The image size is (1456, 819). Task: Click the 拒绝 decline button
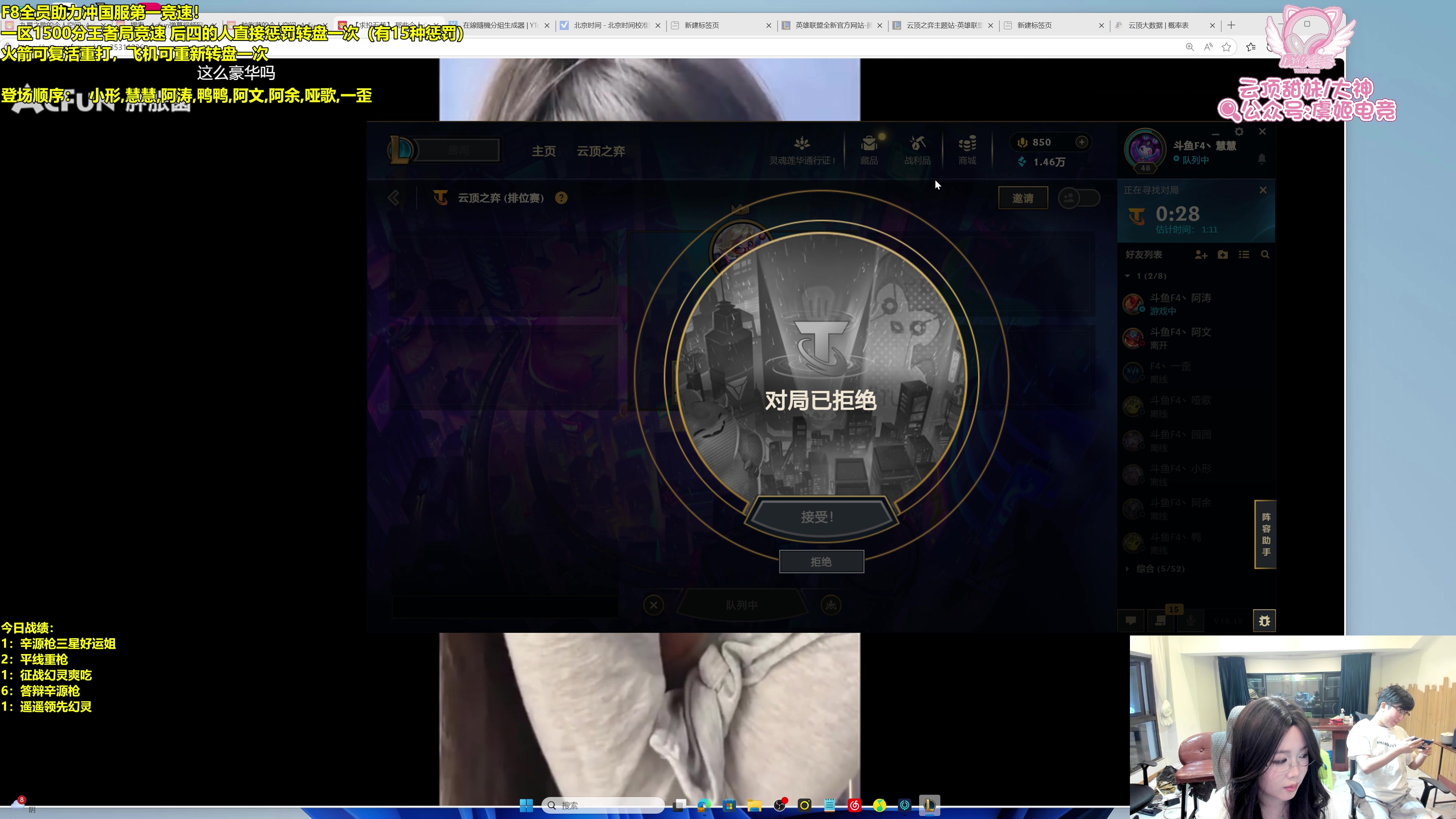(x=821, y=562)
